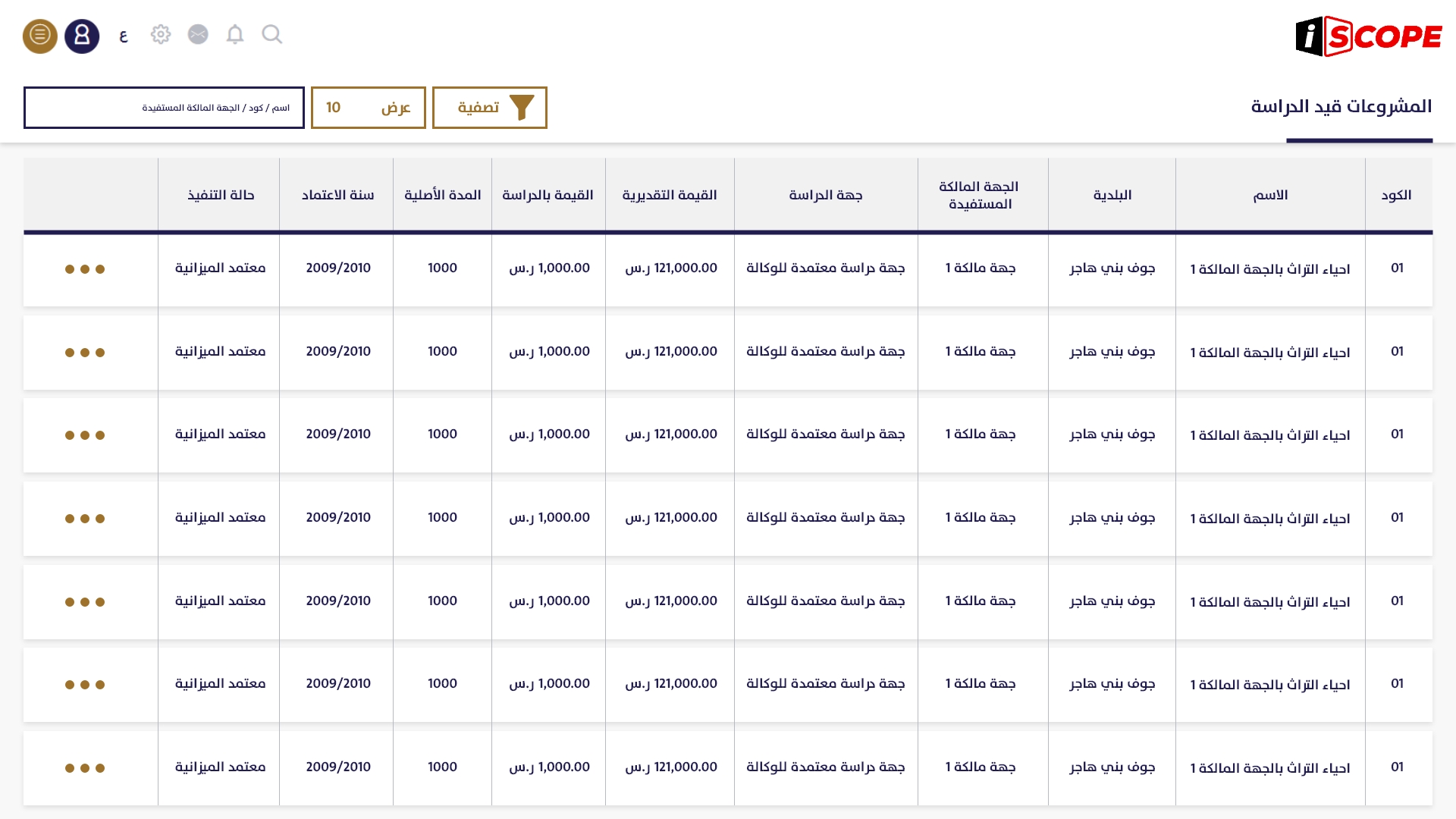
Task: Open three-dots actions menu in fifth row
Action: tap(85, 602)
